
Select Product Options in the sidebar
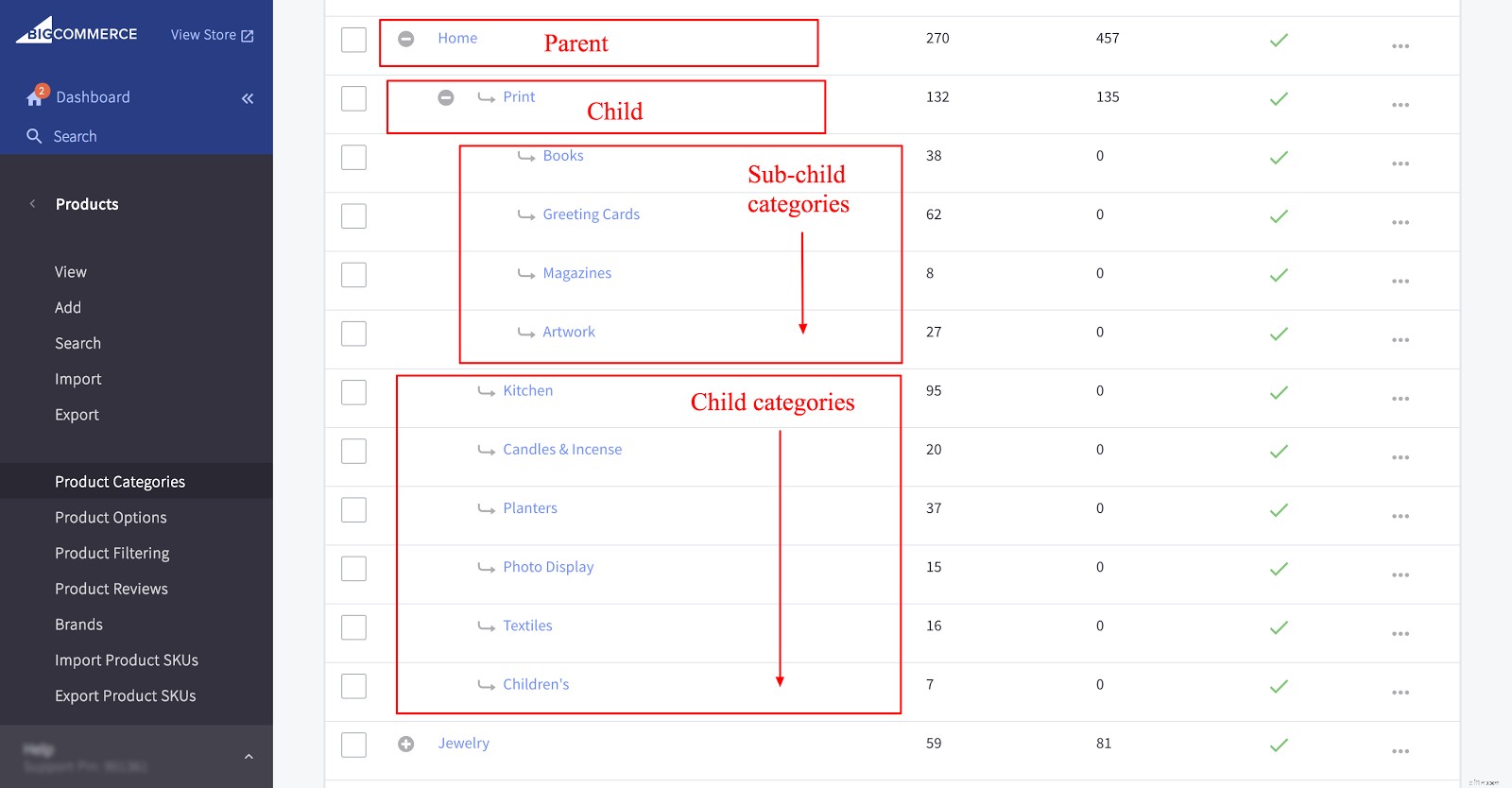(111, 517)
